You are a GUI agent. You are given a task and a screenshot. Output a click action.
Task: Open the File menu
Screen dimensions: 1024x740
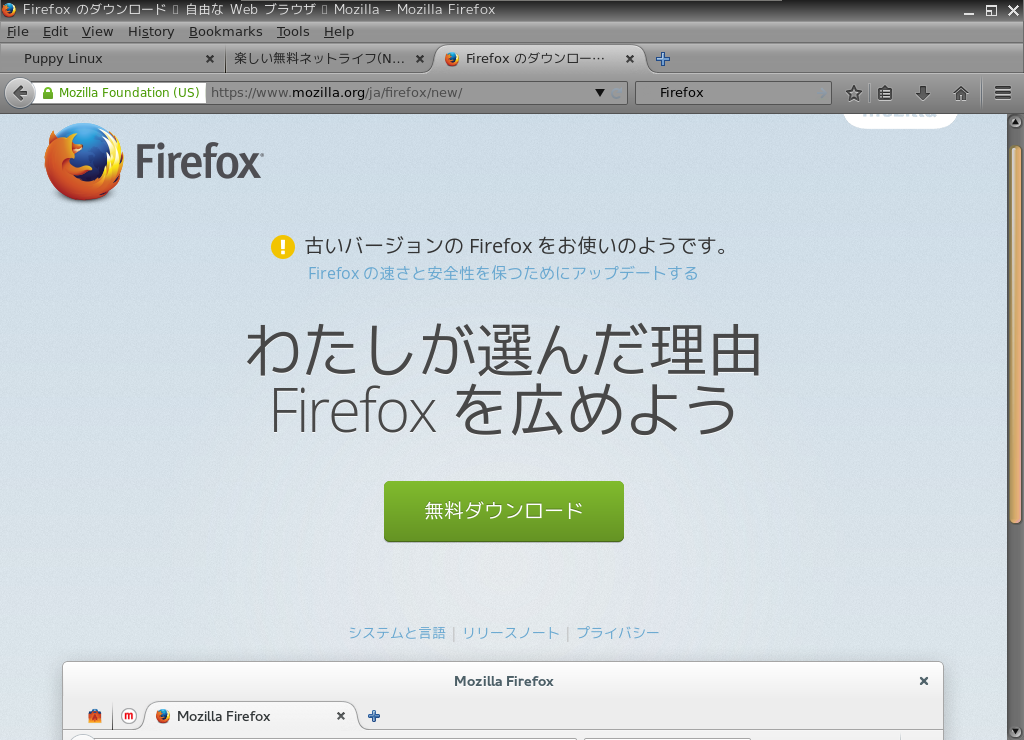(18, 31)
